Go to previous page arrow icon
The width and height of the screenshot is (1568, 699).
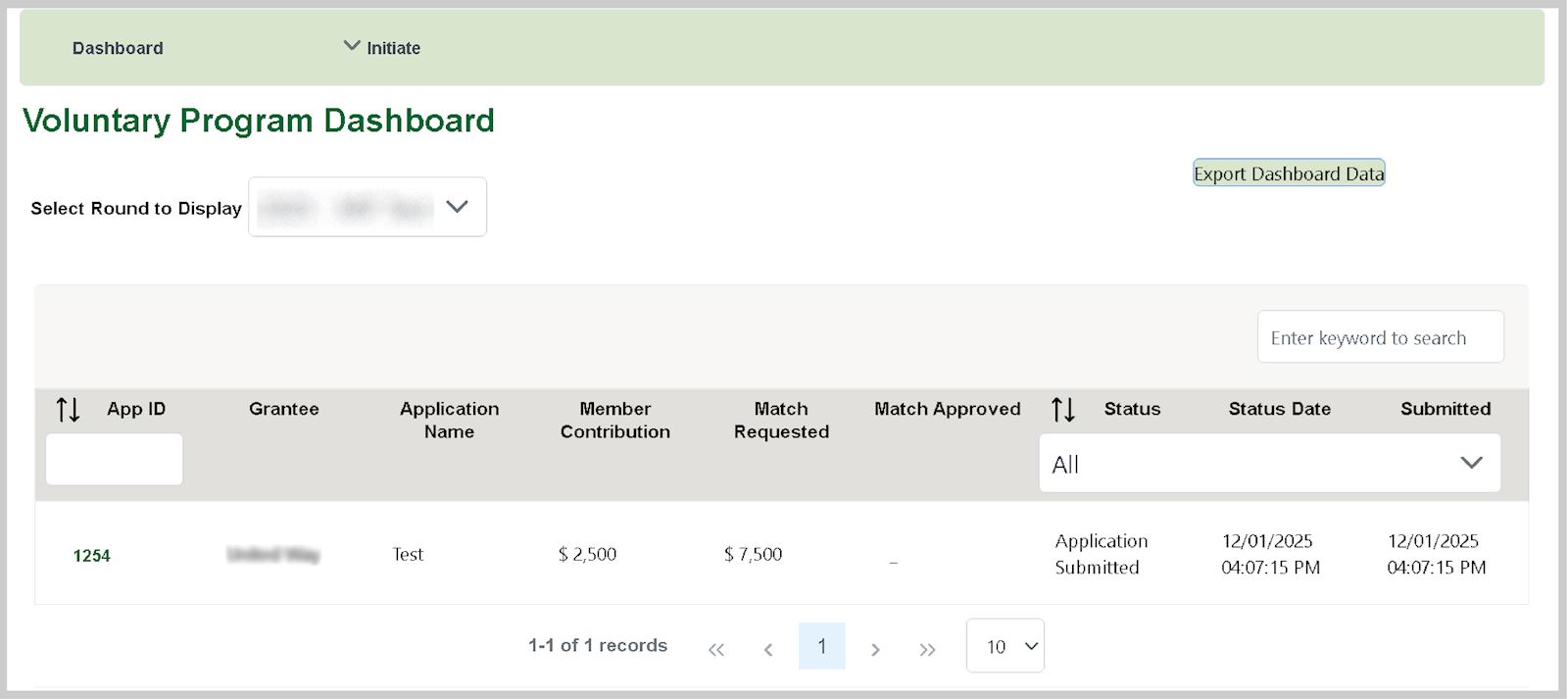768,649
